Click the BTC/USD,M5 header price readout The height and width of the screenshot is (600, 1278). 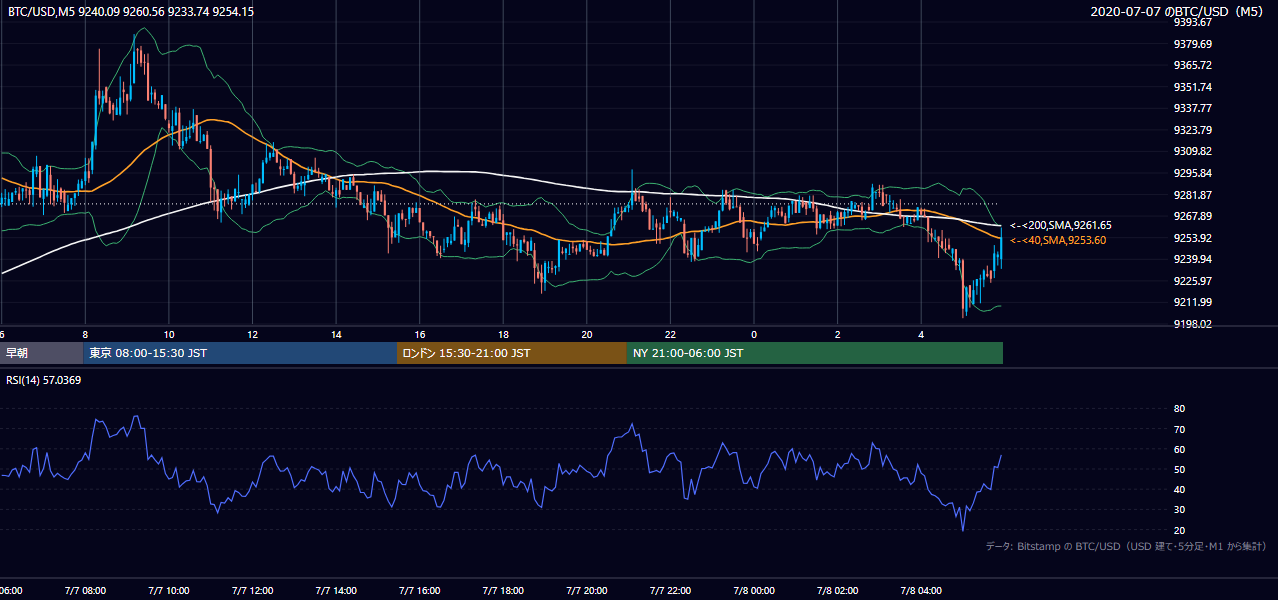130,12
